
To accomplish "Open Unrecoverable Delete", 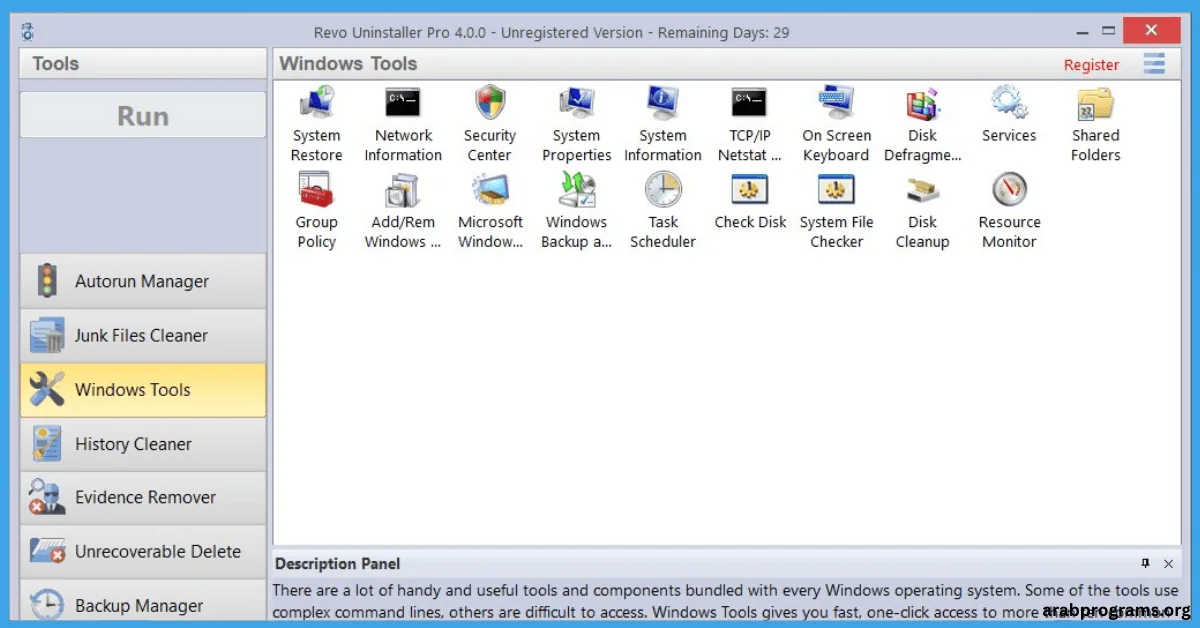I will 143,551.
